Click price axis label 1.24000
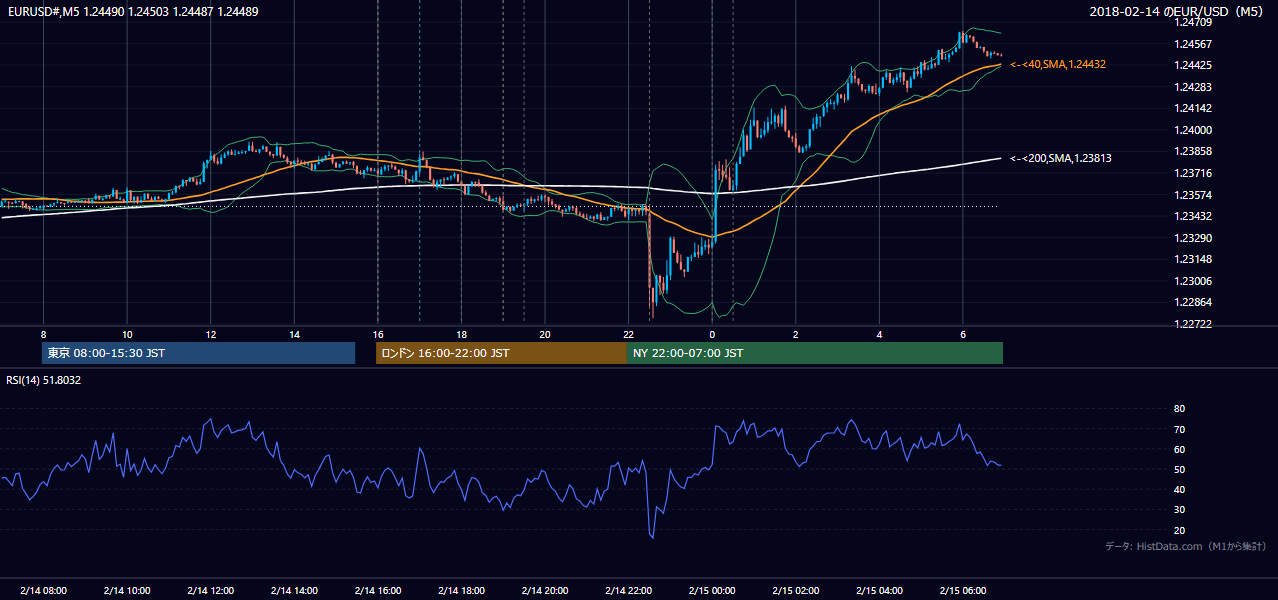Image resolution: width=1278 pixels, height=600 pixels. [x=1193, y=130]
